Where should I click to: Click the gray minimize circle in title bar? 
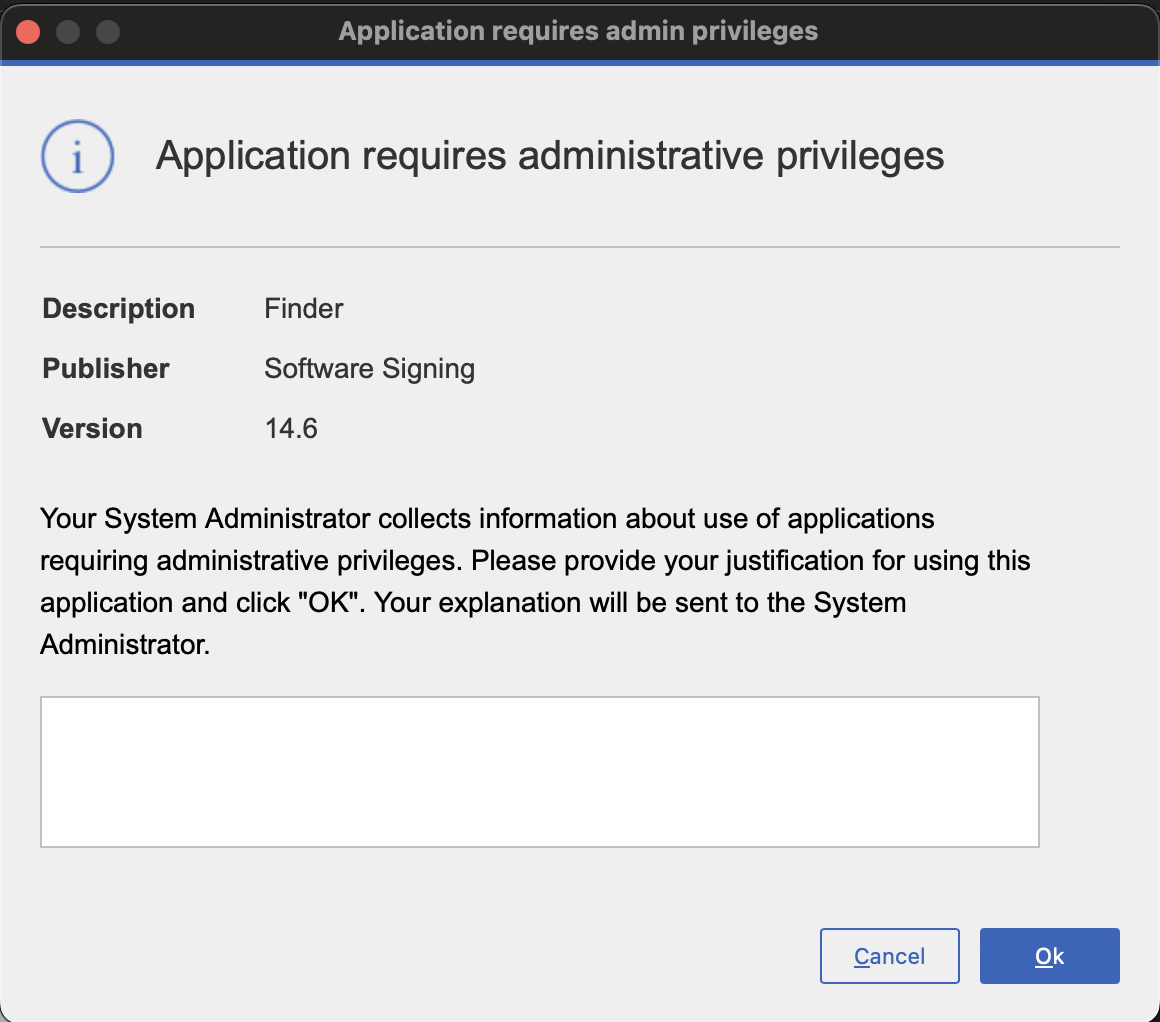tap(67, 31)
